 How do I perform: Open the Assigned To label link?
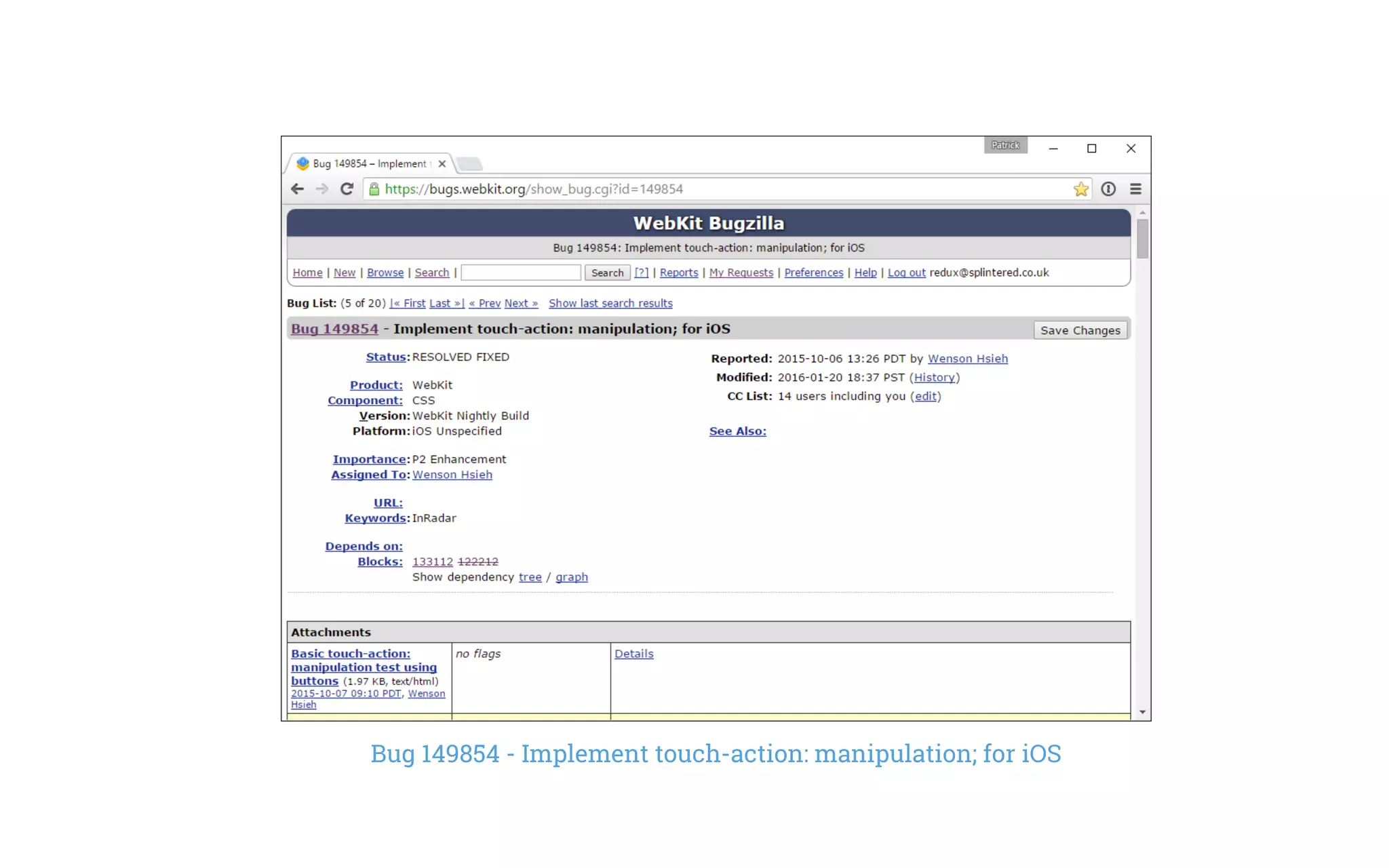click(369, 475)
